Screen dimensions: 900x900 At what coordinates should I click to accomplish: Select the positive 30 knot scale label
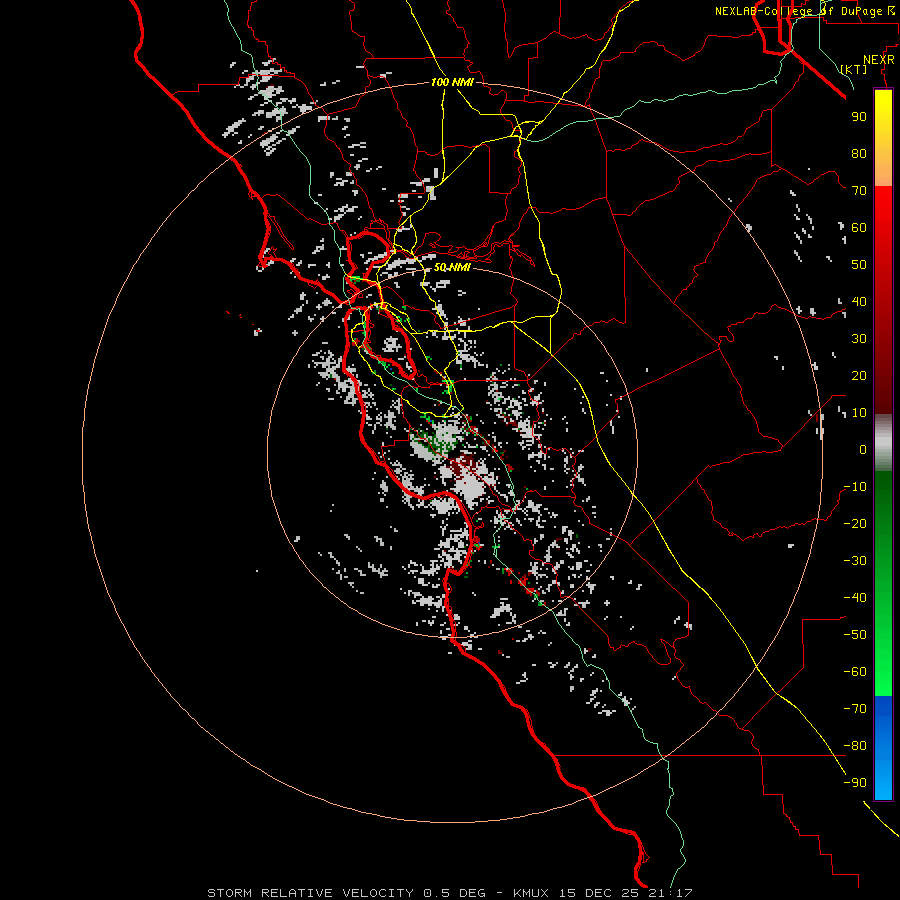(x=859, y=339)
